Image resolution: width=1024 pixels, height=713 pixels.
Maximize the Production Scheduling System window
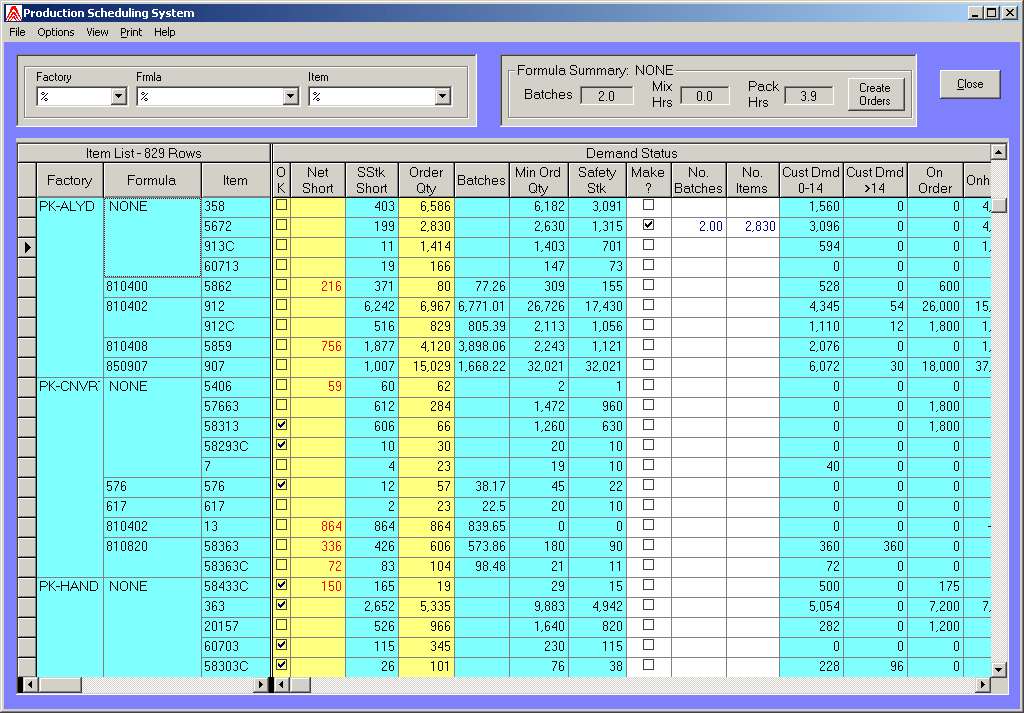[991, 12]
